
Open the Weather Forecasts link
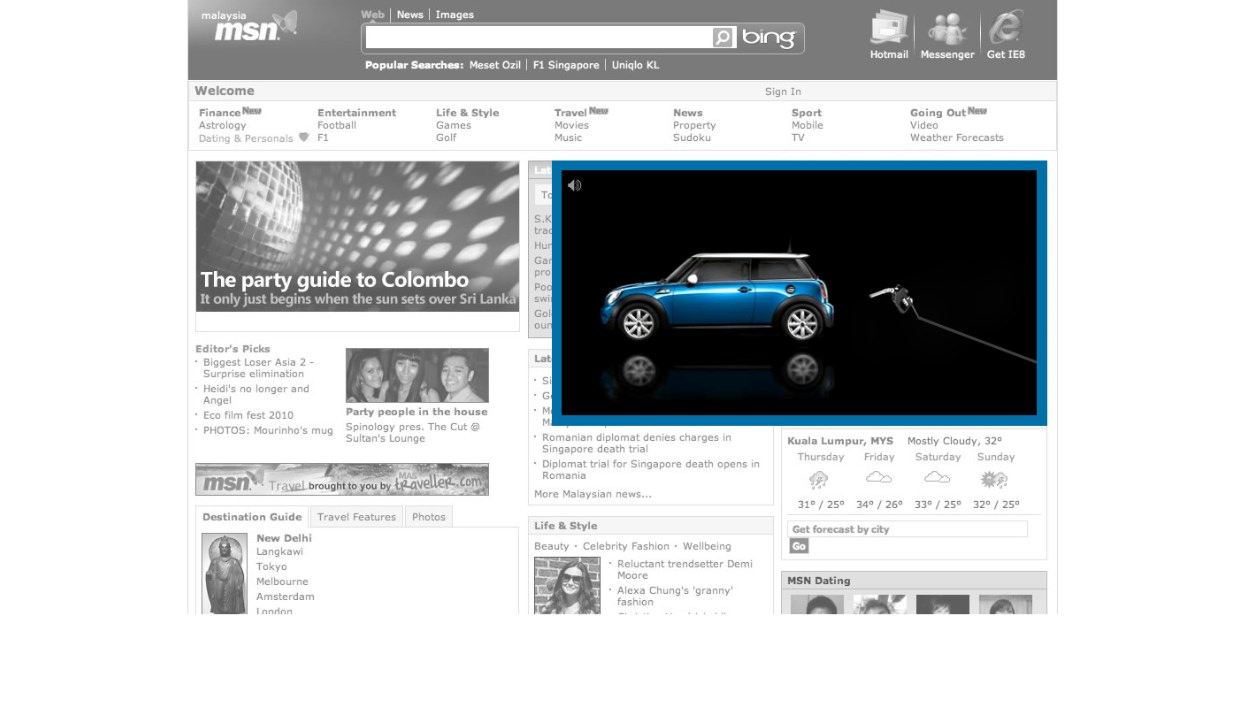[x=957, y=138]
